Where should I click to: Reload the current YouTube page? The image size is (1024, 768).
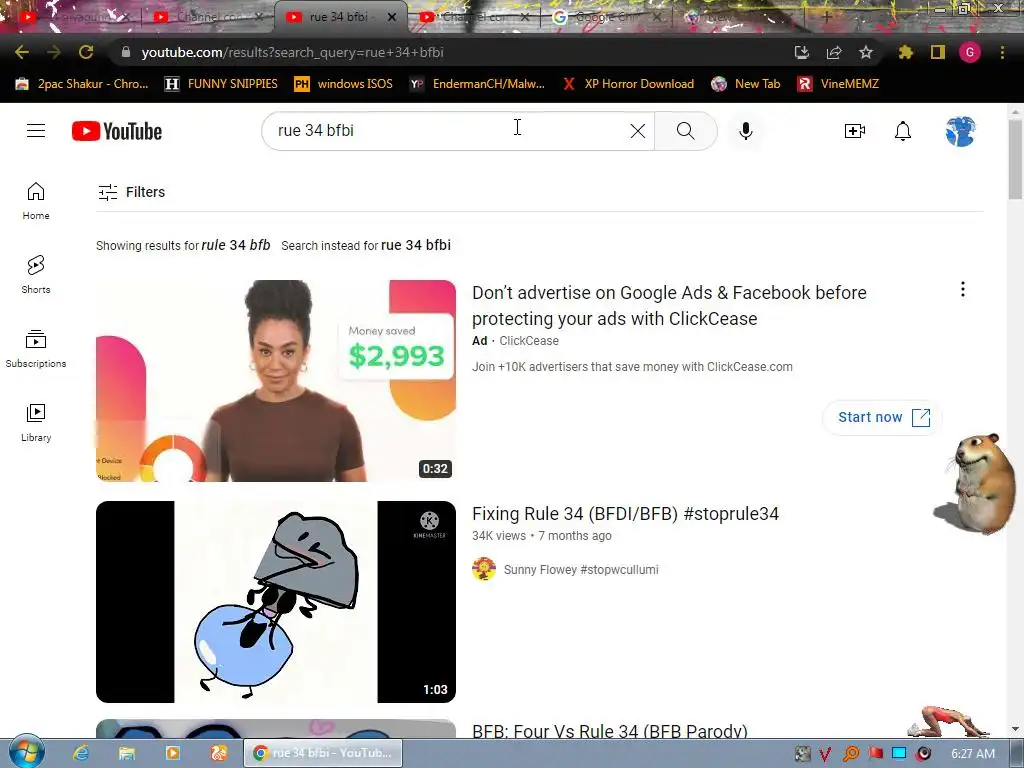86,52
